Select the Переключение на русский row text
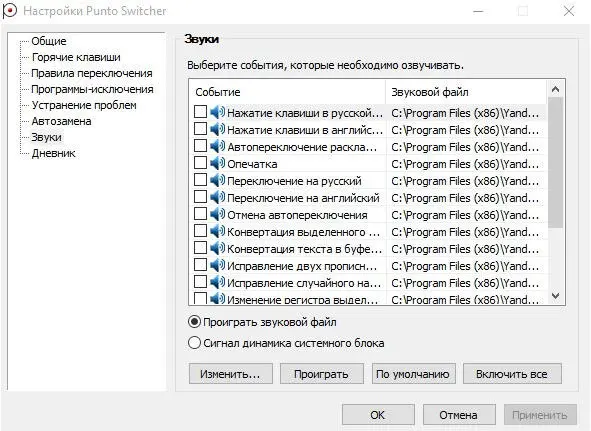Viewport: 591px width, 431px height. (x=294, y=181)
